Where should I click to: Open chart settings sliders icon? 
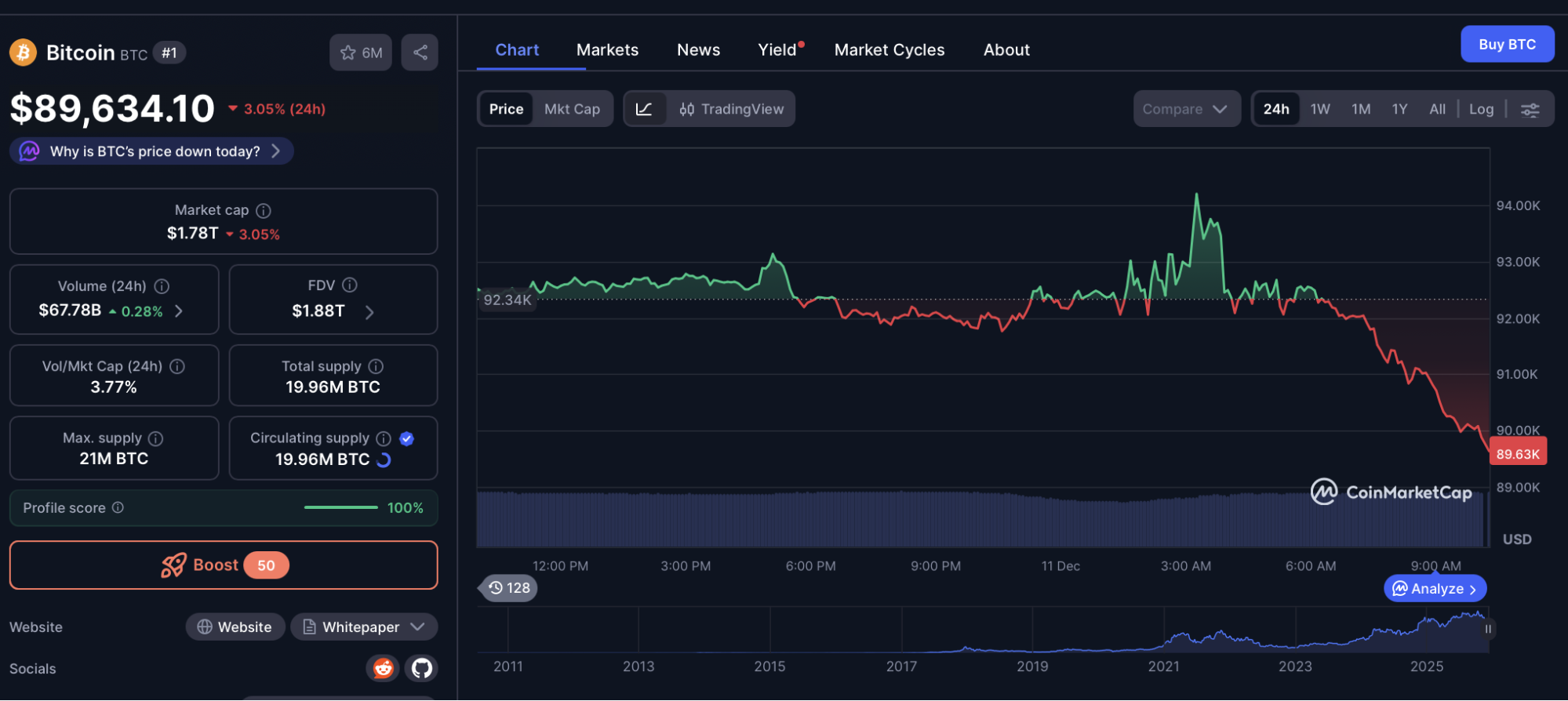tap(1530, 109)
